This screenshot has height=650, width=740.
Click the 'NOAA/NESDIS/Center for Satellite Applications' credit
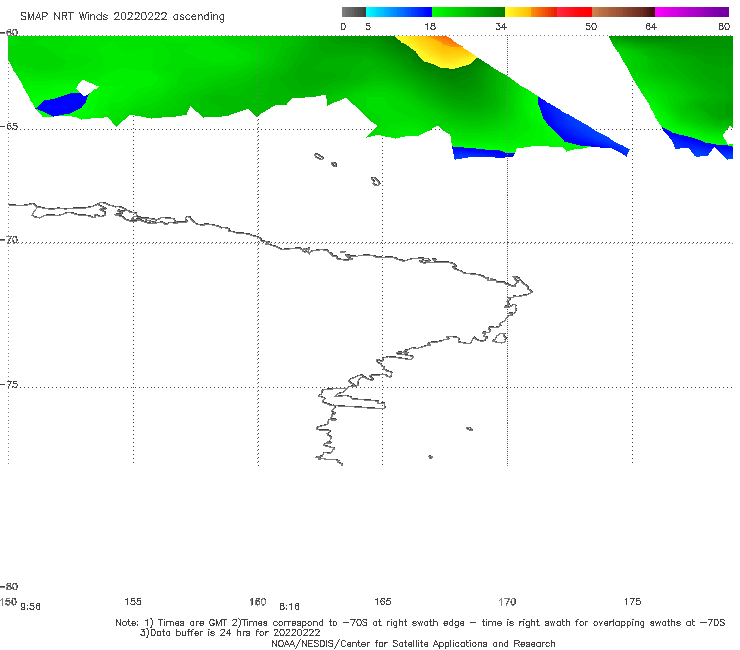click(x=413, y=643)
